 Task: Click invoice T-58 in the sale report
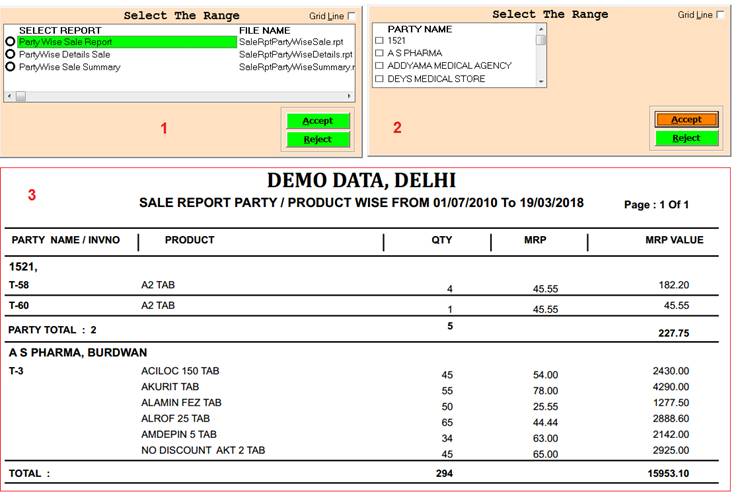(18, 285)
